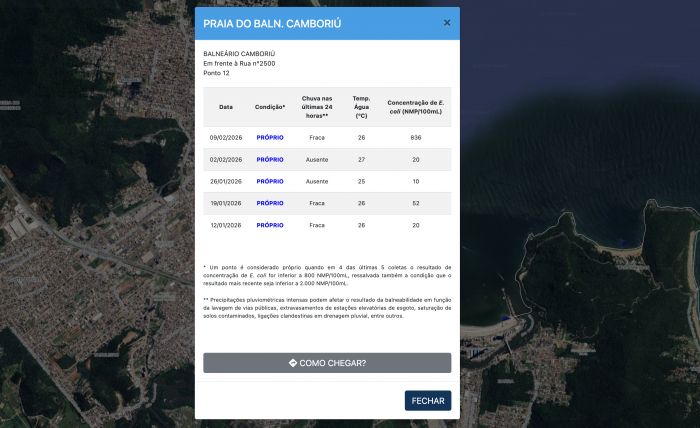Click the Condição* column header
Viewport: 700px width, 428px height.
270,106
